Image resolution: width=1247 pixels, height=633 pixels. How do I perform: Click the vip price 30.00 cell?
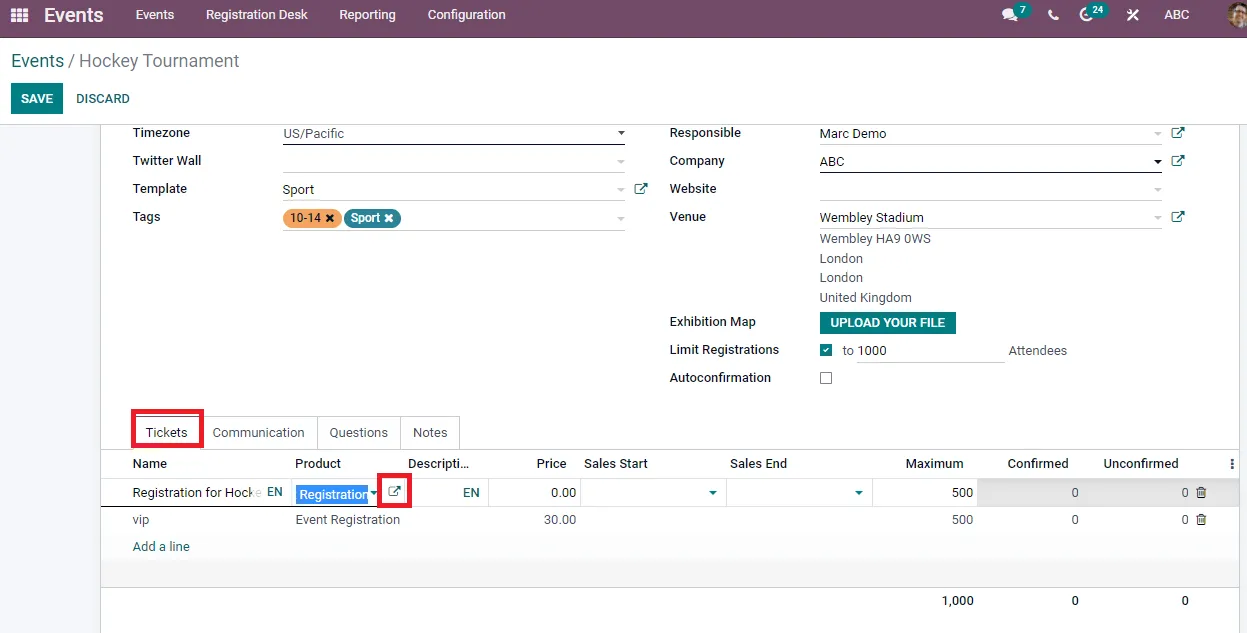[x=559, y=520]
